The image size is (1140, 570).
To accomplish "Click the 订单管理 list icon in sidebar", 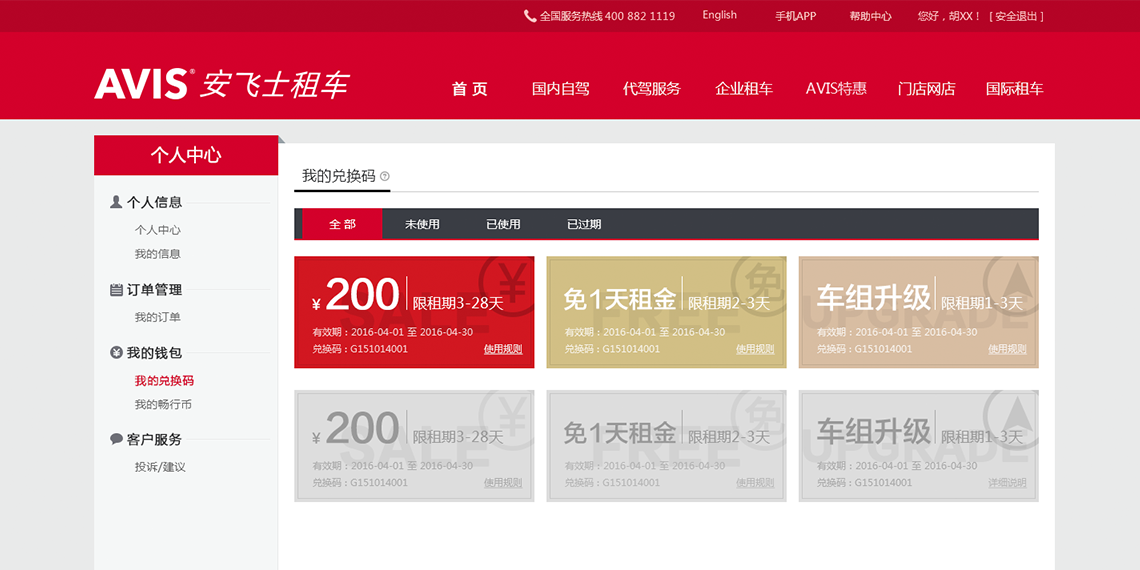I will (116, 290).
